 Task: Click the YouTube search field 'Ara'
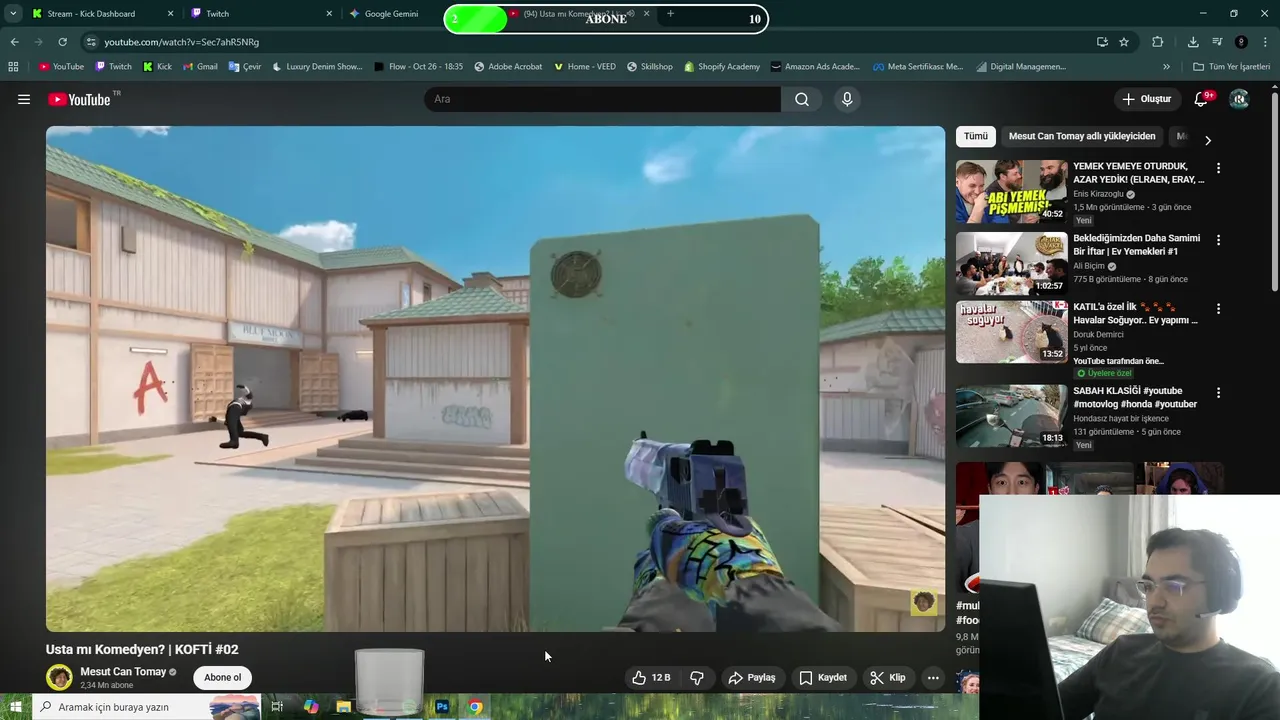pyautogui.click(x=602, y=99)
